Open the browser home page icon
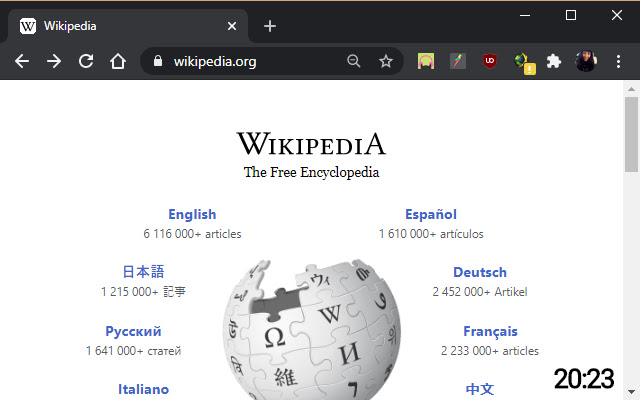The height and width of the screenshot is (400, 640). (118, 62)
